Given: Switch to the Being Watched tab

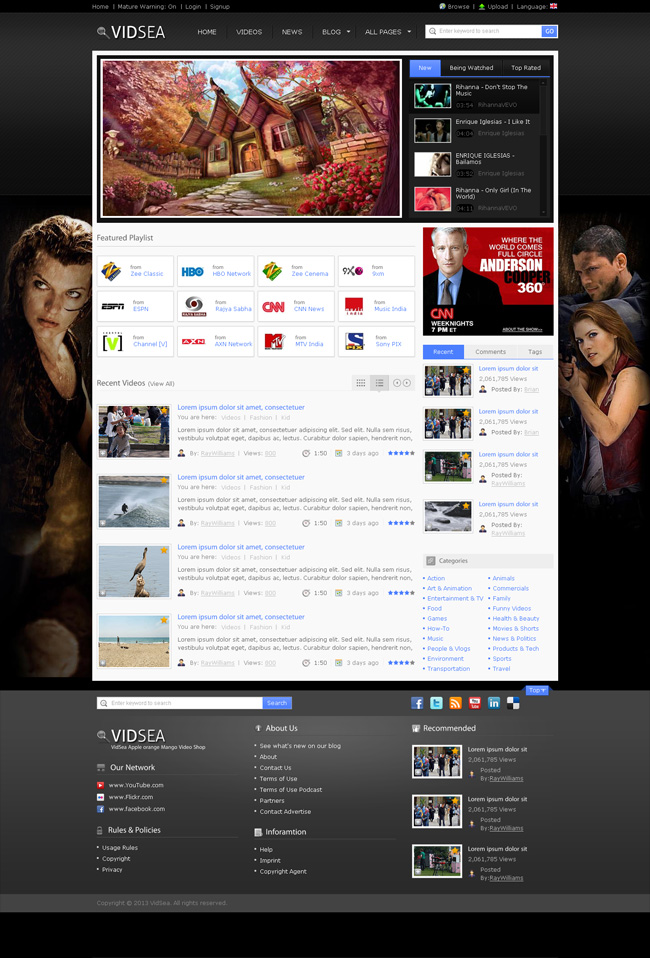Looking at the screenshot, I should point(471,68).
